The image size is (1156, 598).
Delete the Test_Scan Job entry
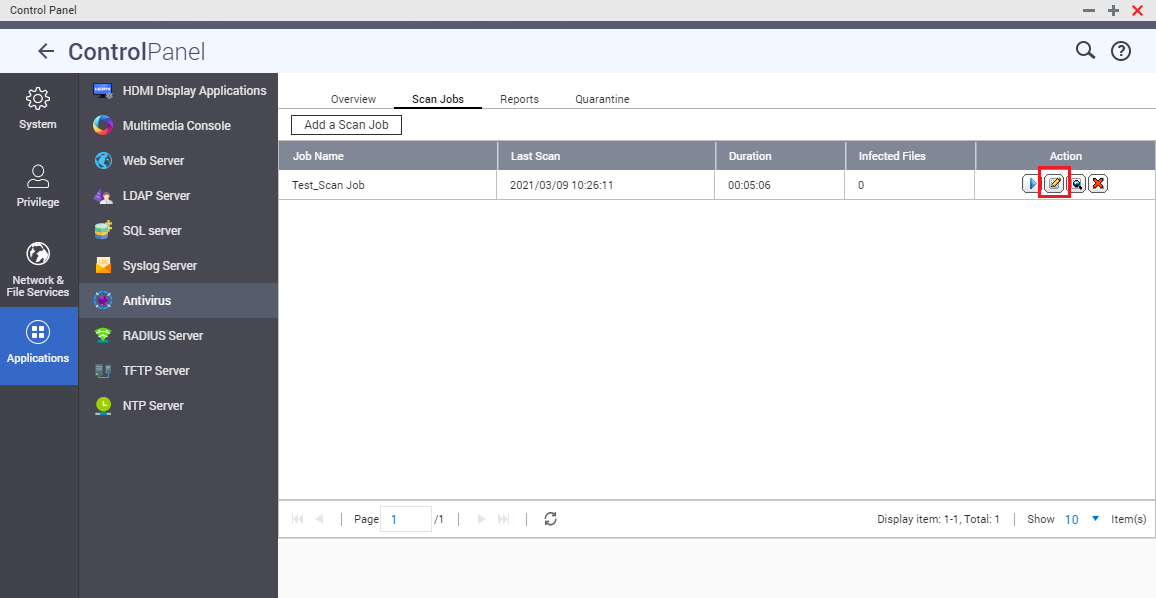1098,184
